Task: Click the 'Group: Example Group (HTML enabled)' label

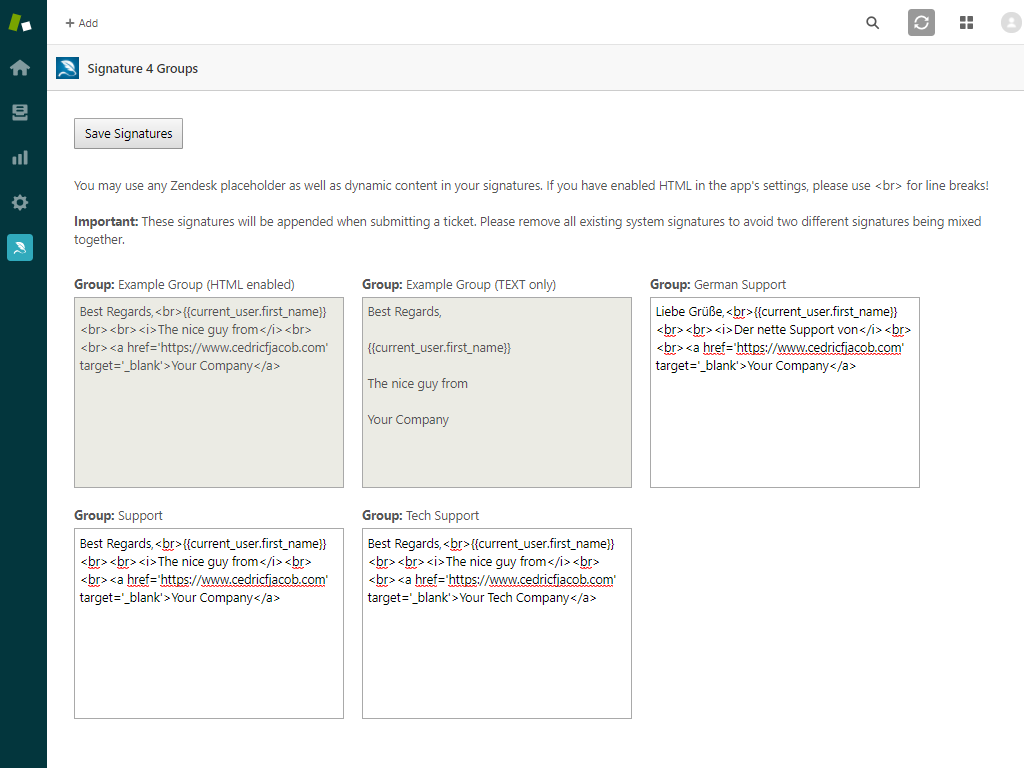Action: tap(184, 285)
